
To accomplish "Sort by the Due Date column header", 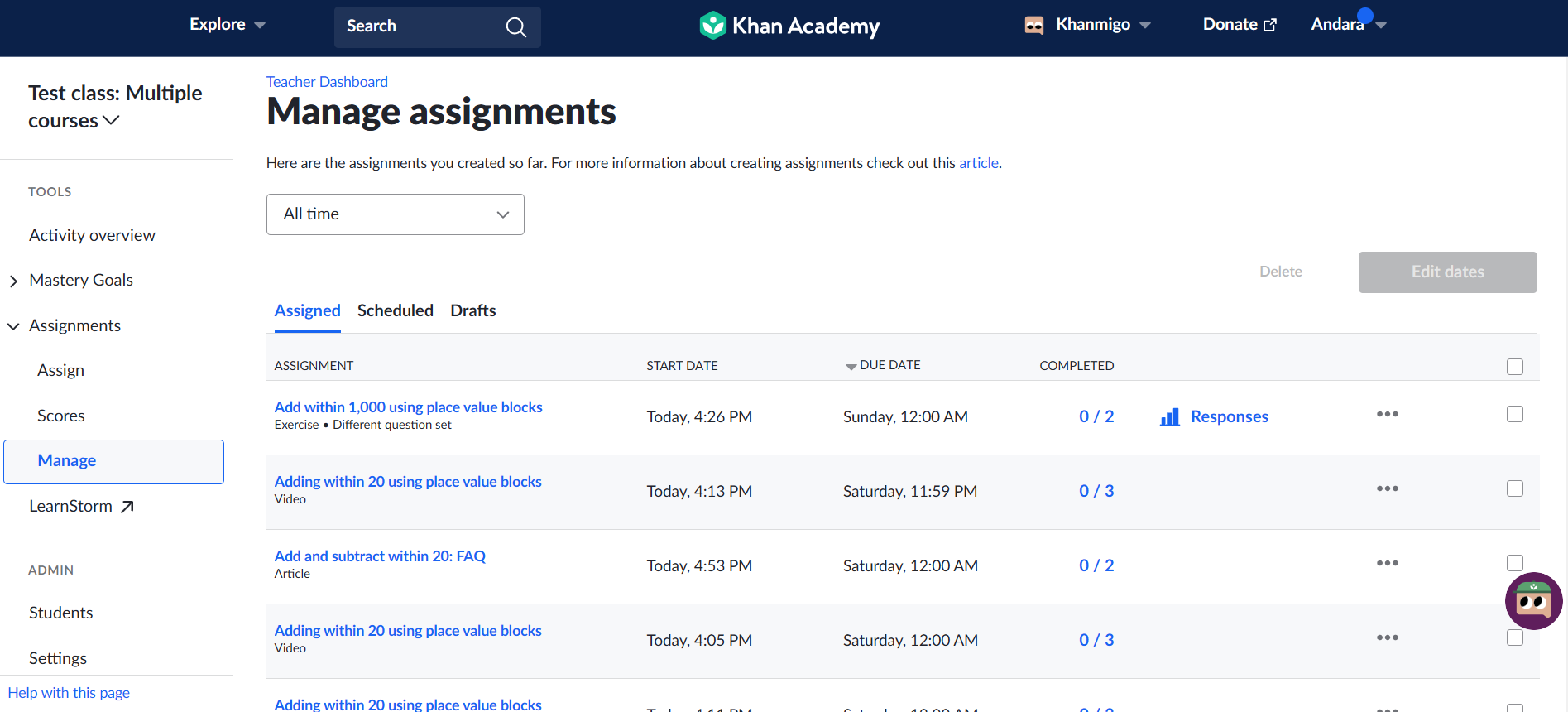I will pyautogui.click(x=889, y=365).
